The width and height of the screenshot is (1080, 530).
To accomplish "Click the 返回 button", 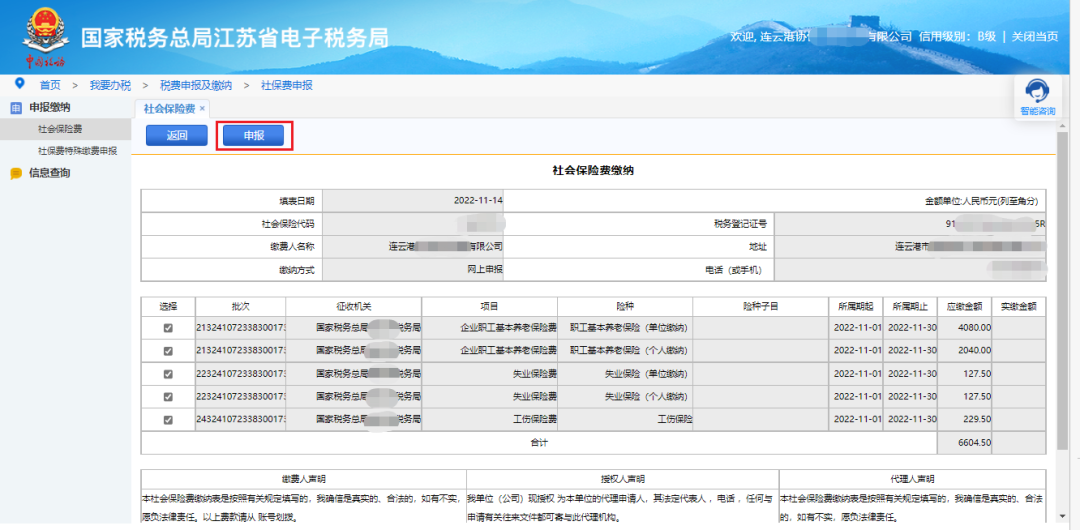I will (176, 136).
